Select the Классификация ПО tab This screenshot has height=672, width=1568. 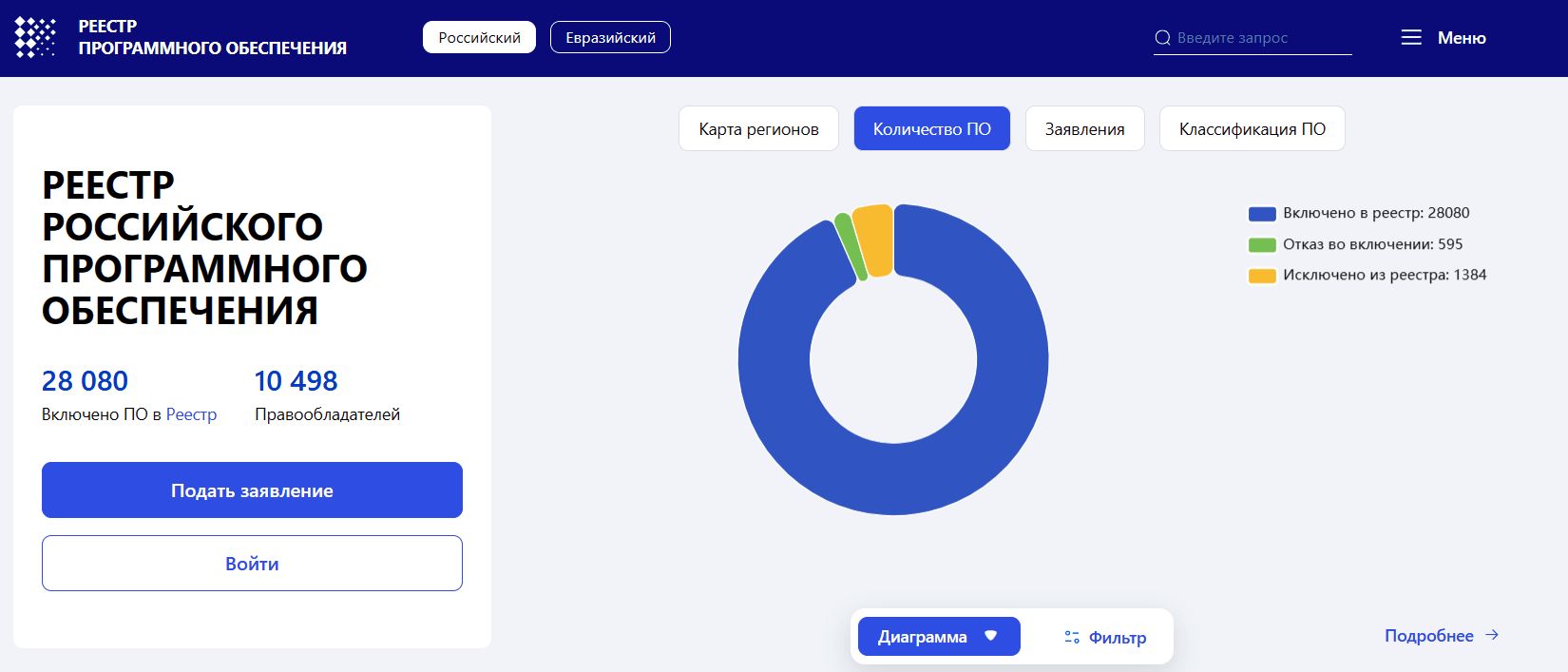1252,129
